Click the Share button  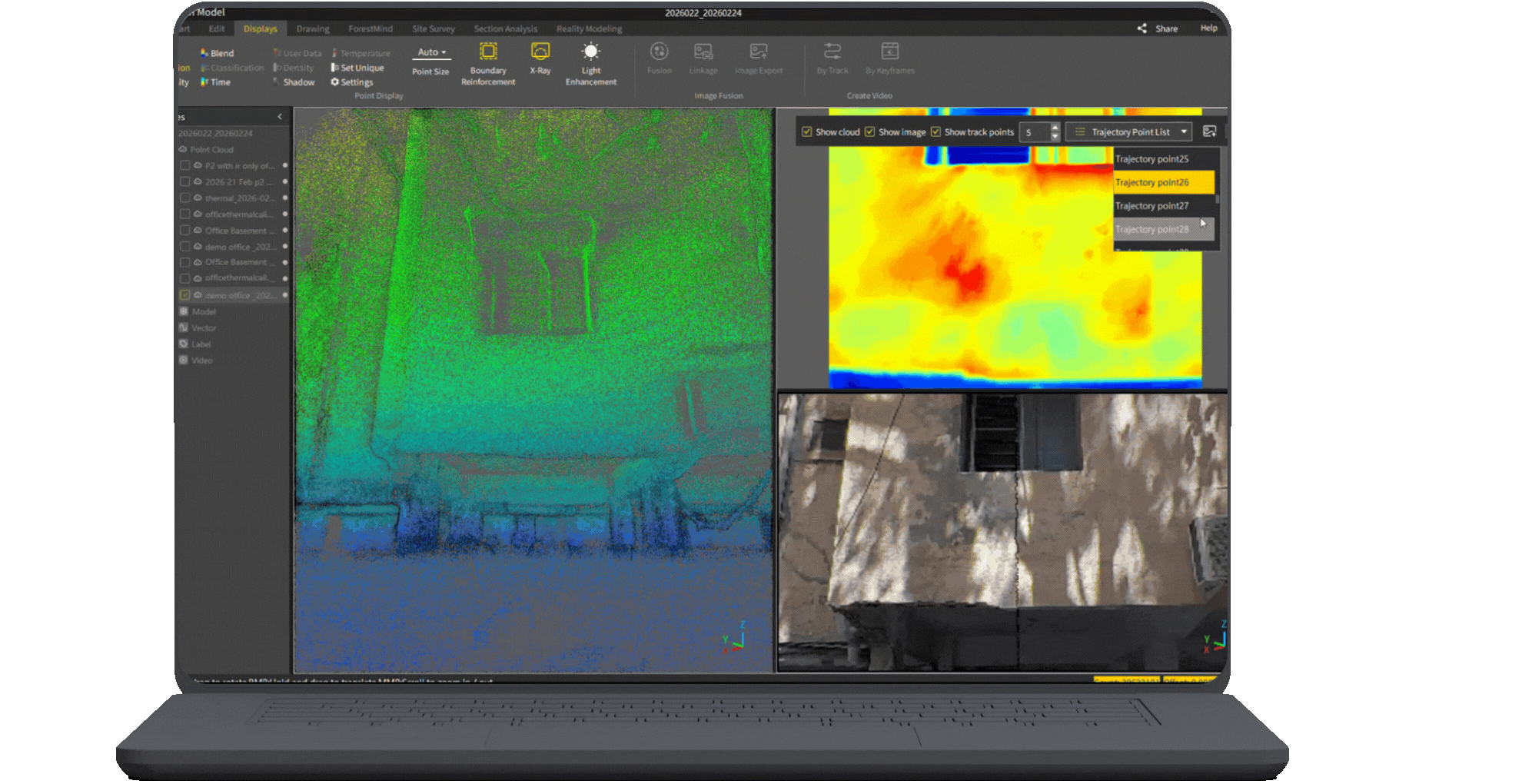pos(1158,28)
